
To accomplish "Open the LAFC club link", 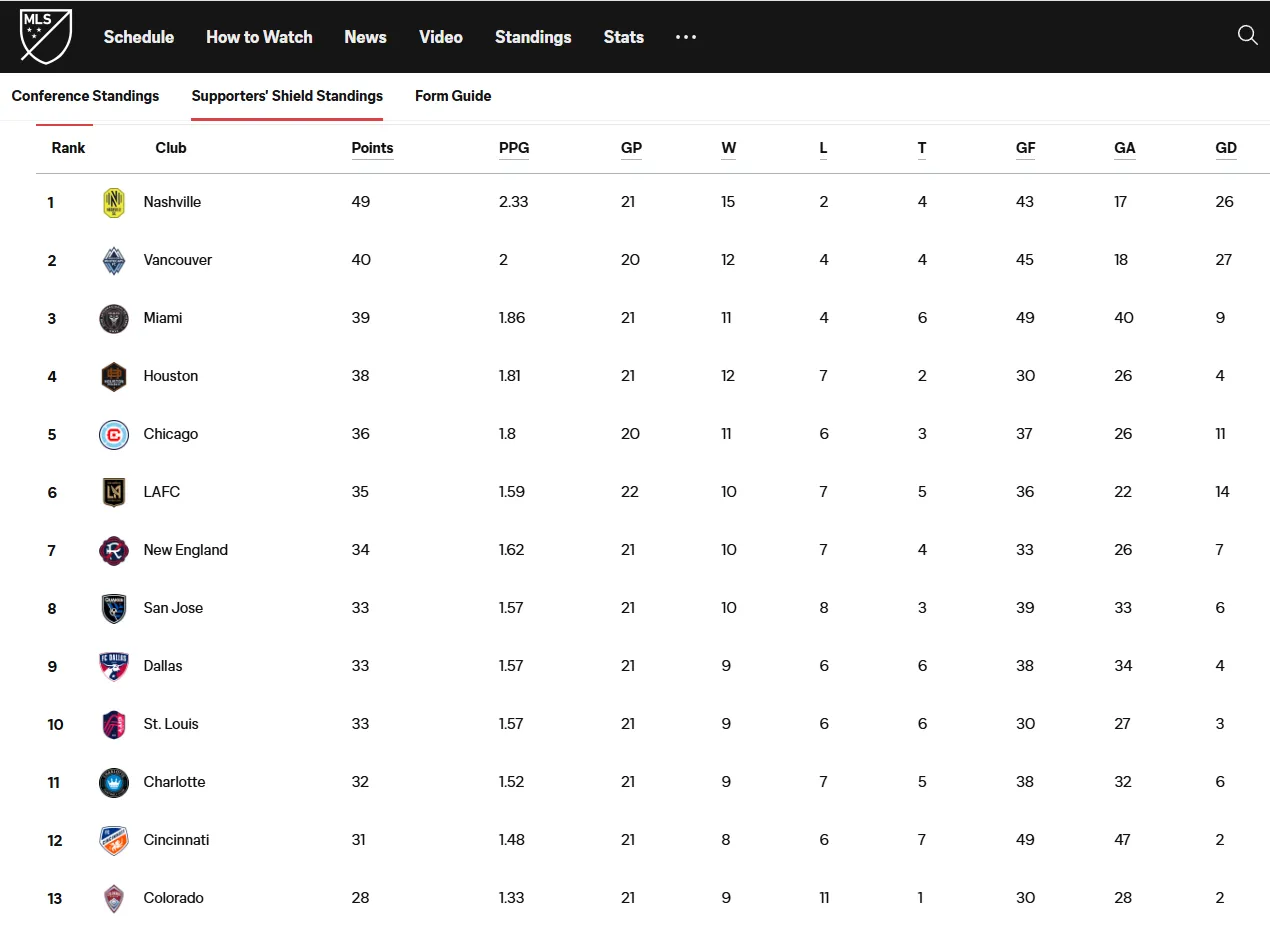I will [162, 492].
